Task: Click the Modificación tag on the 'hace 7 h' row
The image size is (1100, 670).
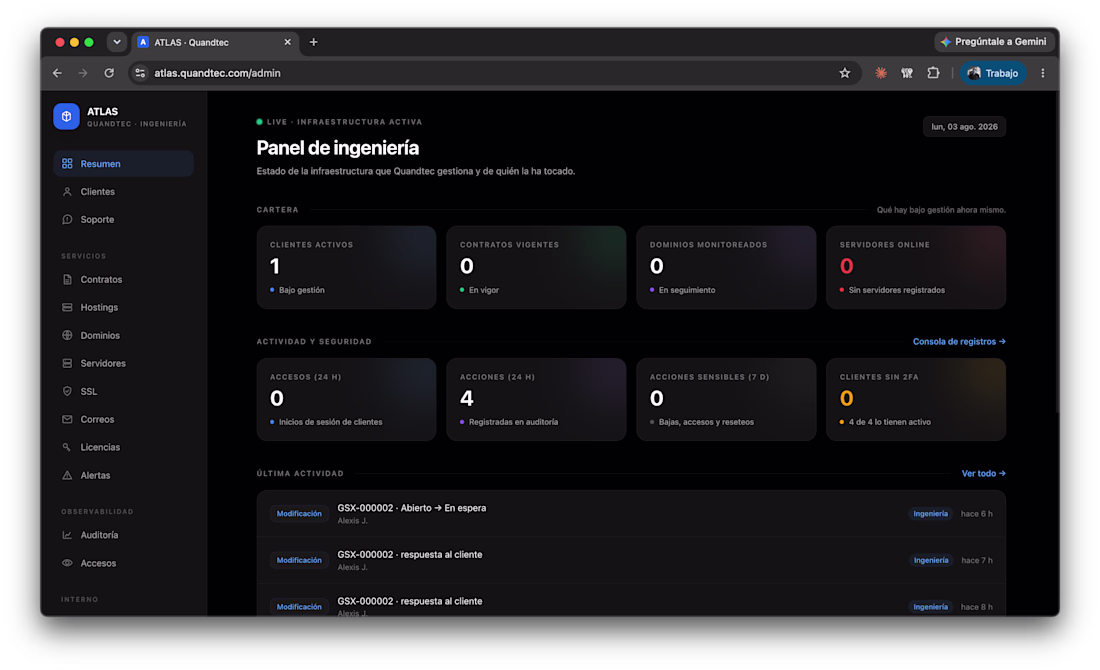Action: [299, 560]
